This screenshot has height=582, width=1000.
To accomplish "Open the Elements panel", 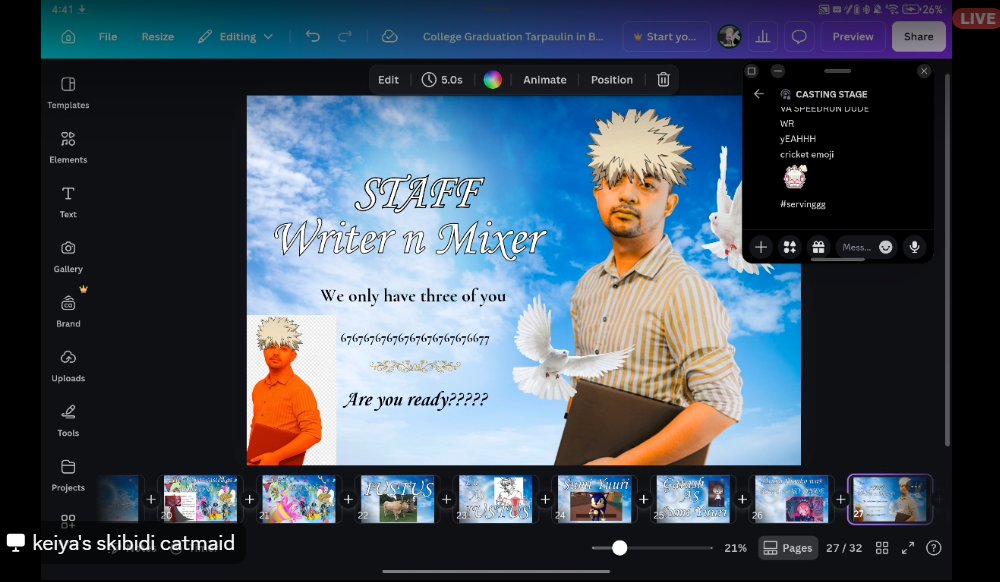I will point(68,148).
